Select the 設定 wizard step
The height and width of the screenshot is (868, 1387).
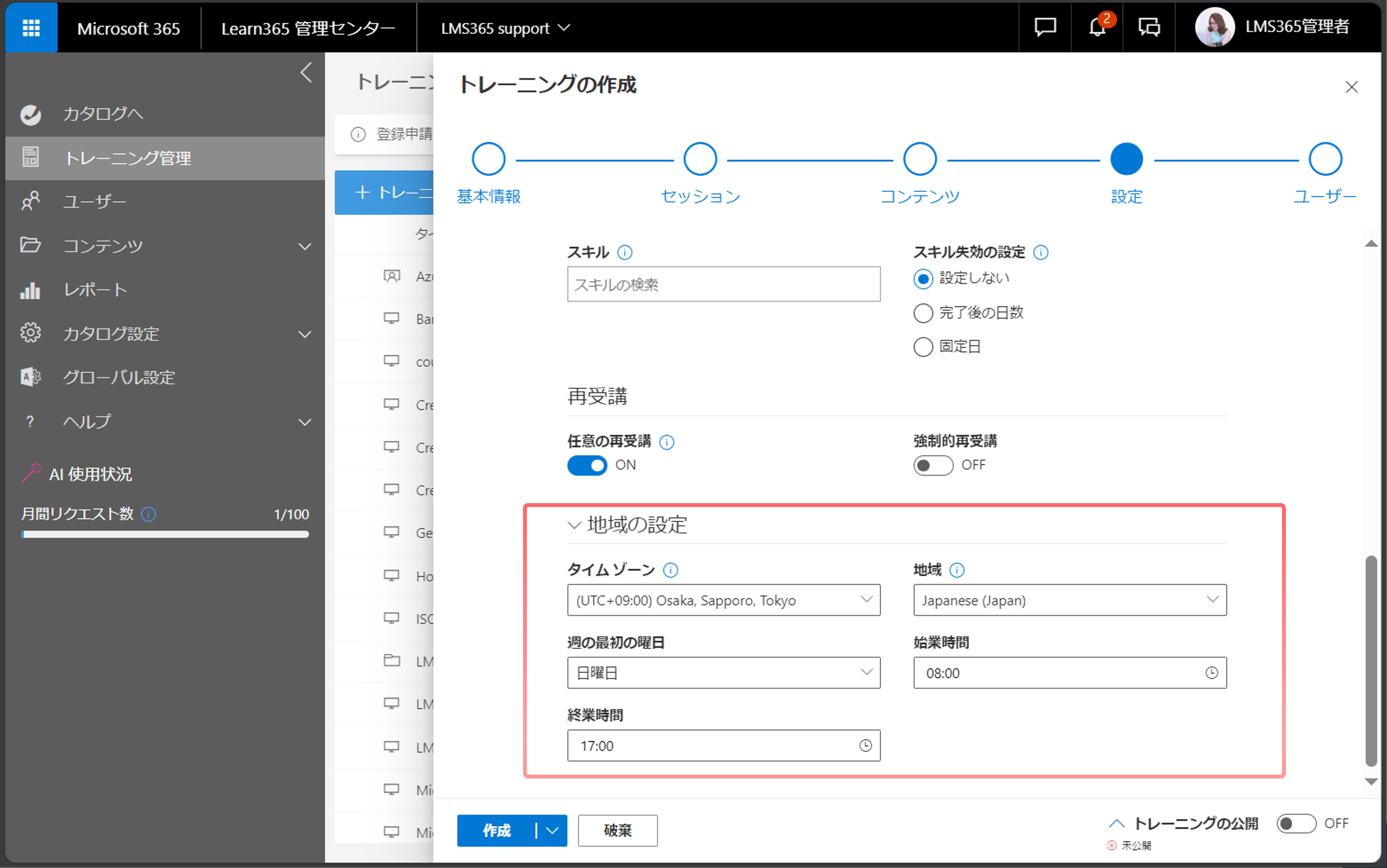point(1127,159)
